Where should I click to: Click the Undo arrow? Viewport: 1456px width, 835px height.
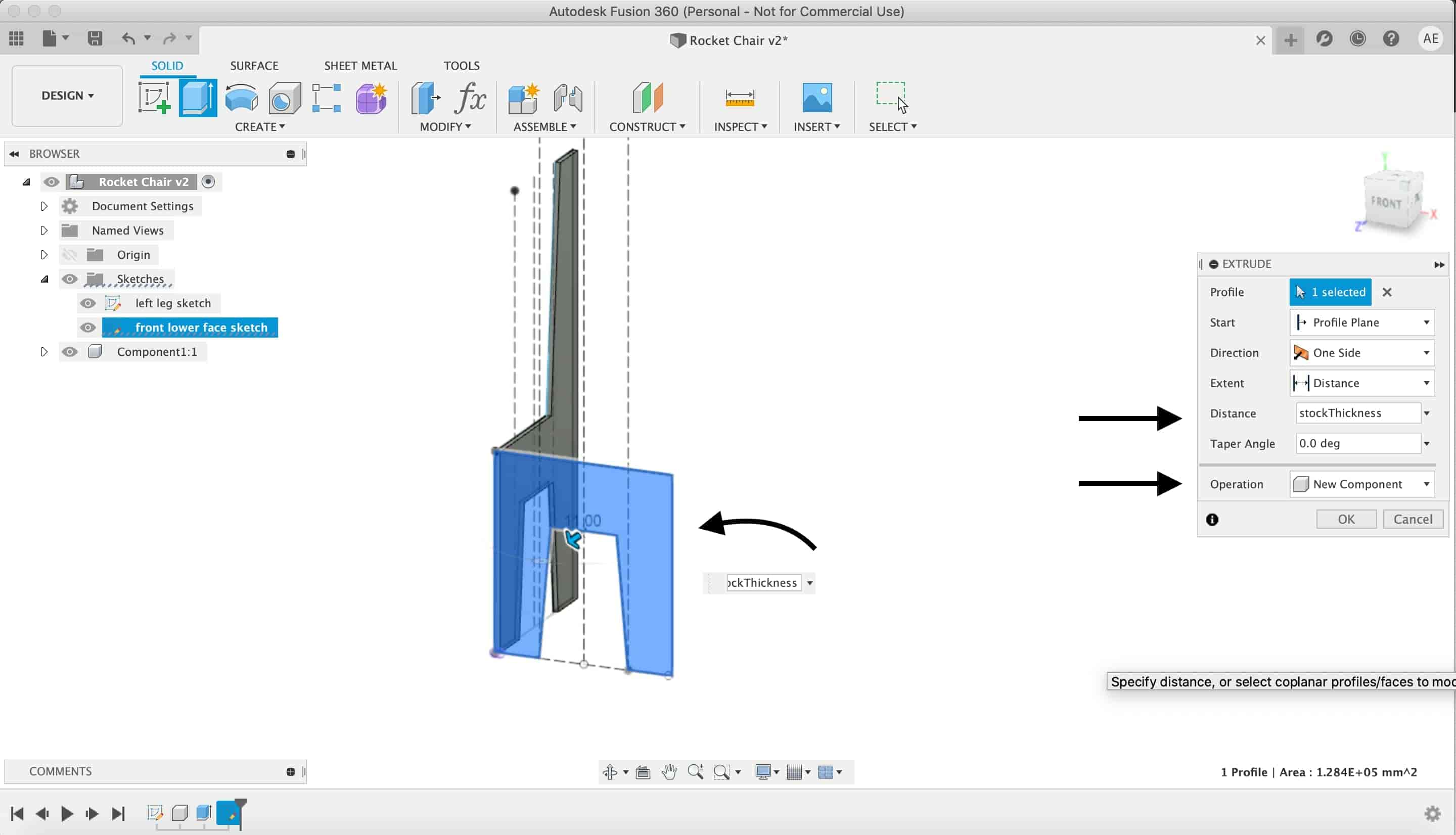pos(128,38)
